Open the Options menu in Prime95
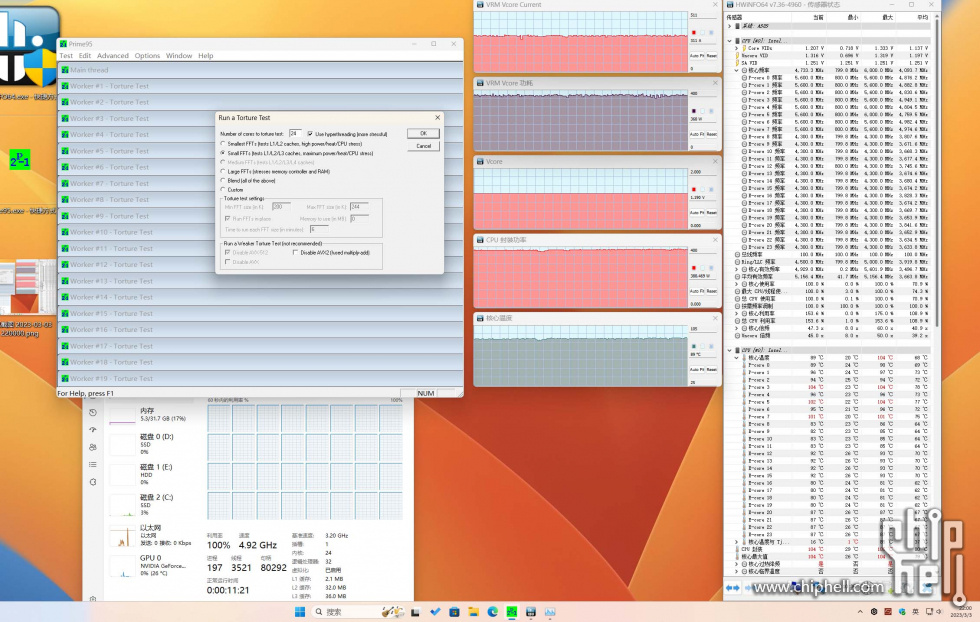The height and width of the screenshot is (622, 980). (147, 56)
